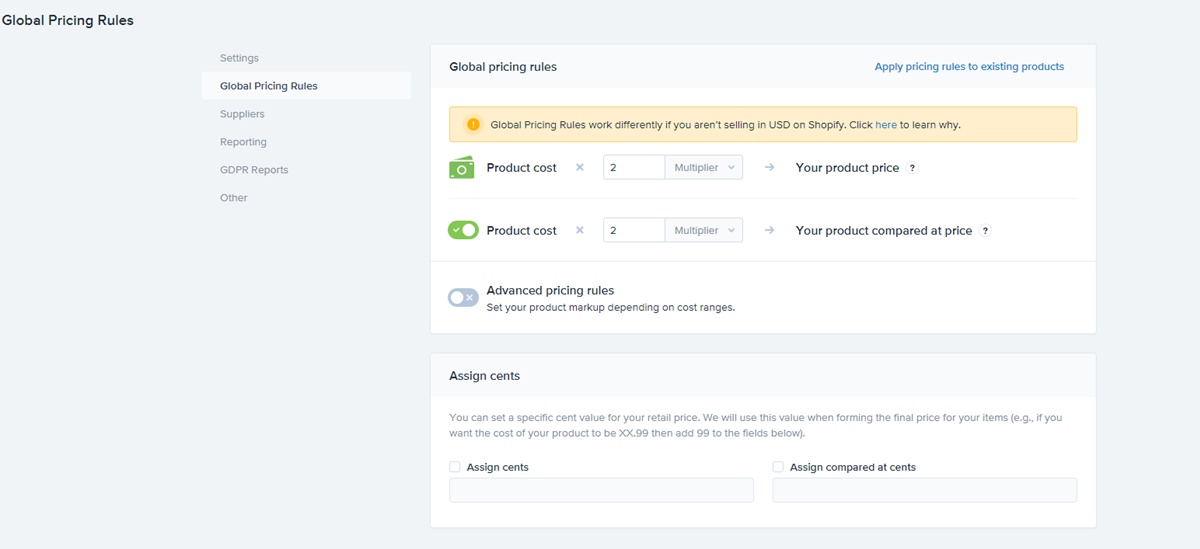Click the multiply symbol in compared at price row
Viewport: 1200px width, 549px height.
tap(580, 231)
